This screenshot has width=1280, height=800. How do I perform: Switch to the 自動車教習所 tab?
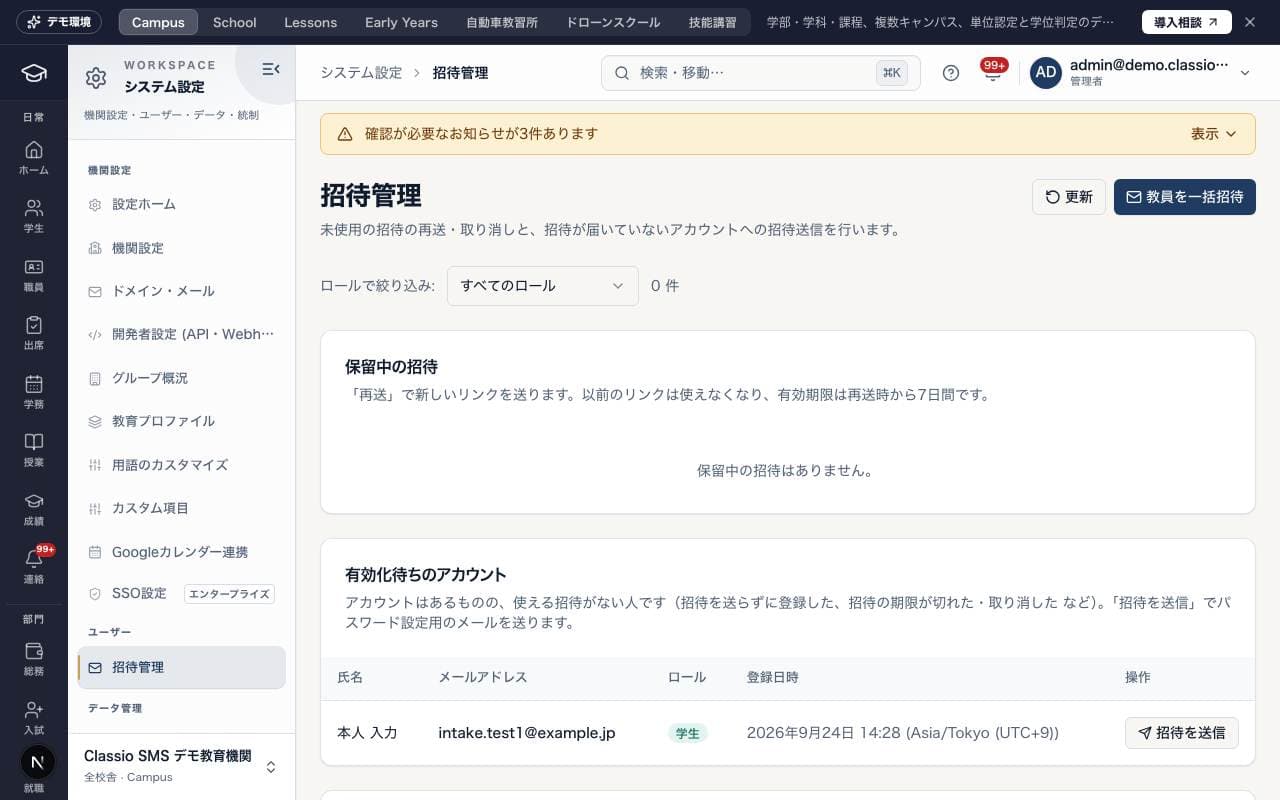502,22
